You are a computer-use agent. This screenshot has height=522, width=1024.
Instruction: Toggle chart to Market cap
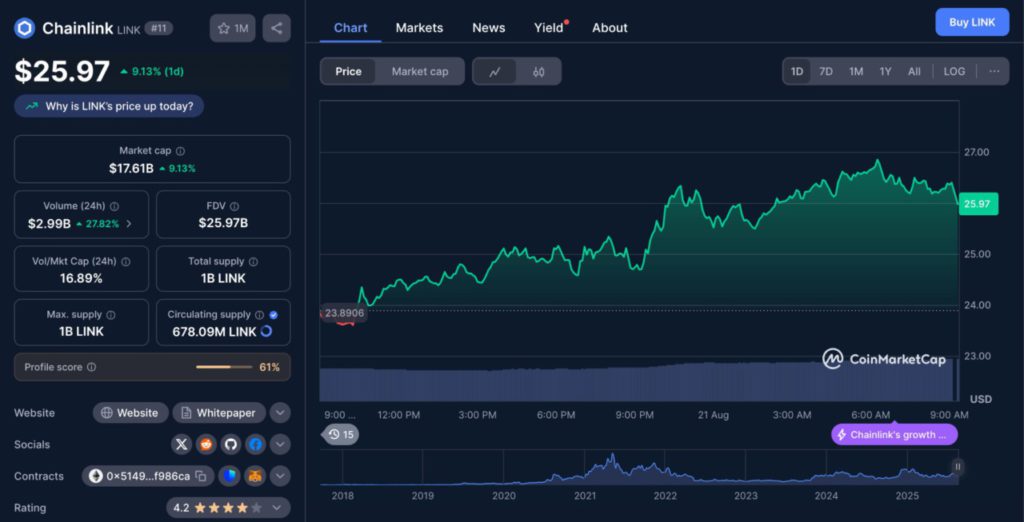tap(420, 71)
